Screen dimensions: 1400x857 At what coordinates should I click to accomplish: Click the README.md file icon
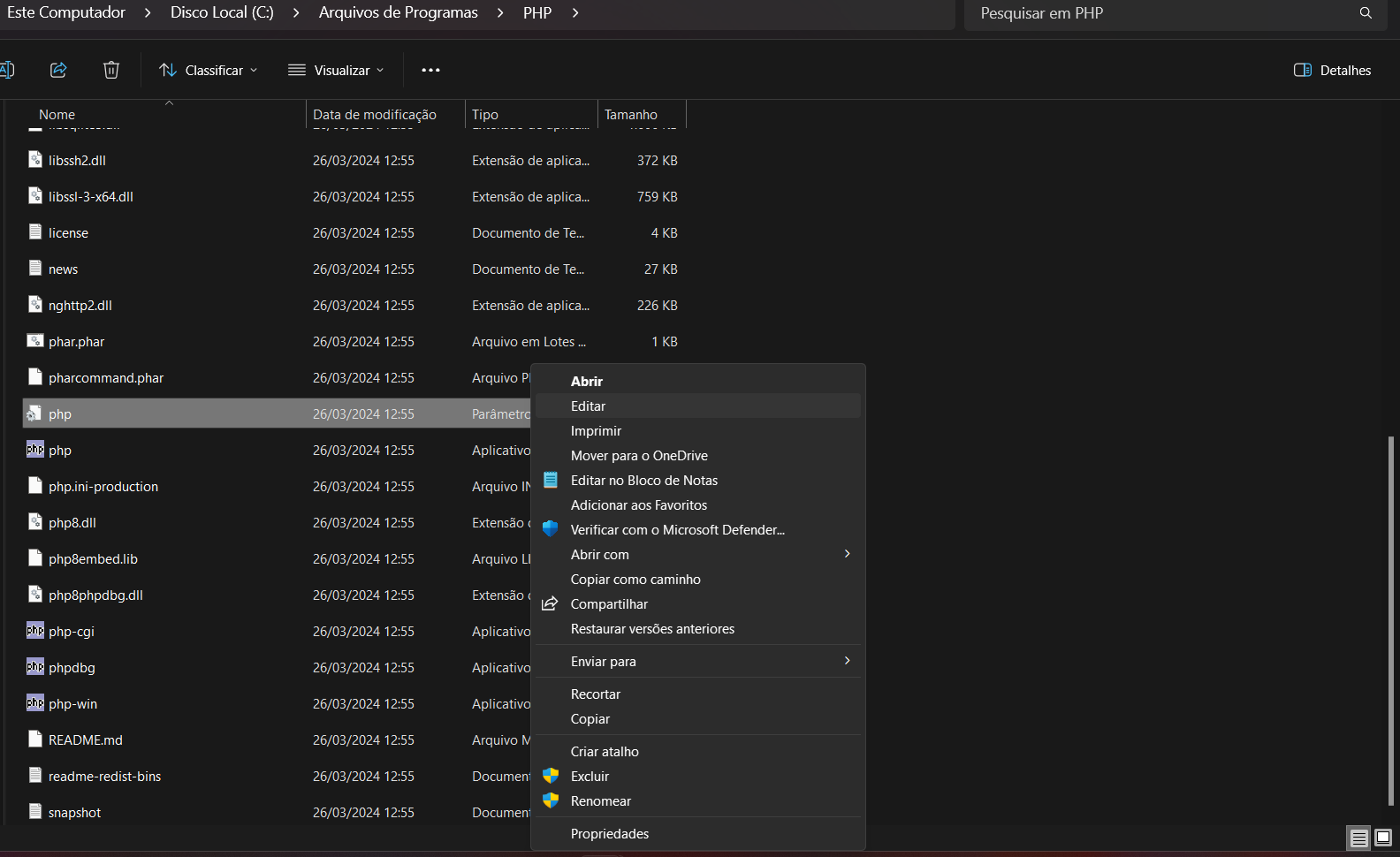coord(35,739)
